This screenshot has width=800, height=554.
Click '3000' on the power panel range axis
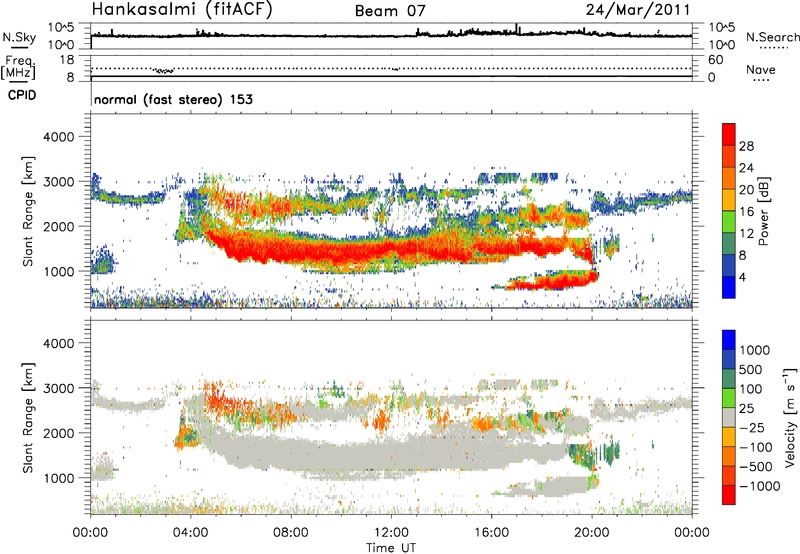pos(58,182)
